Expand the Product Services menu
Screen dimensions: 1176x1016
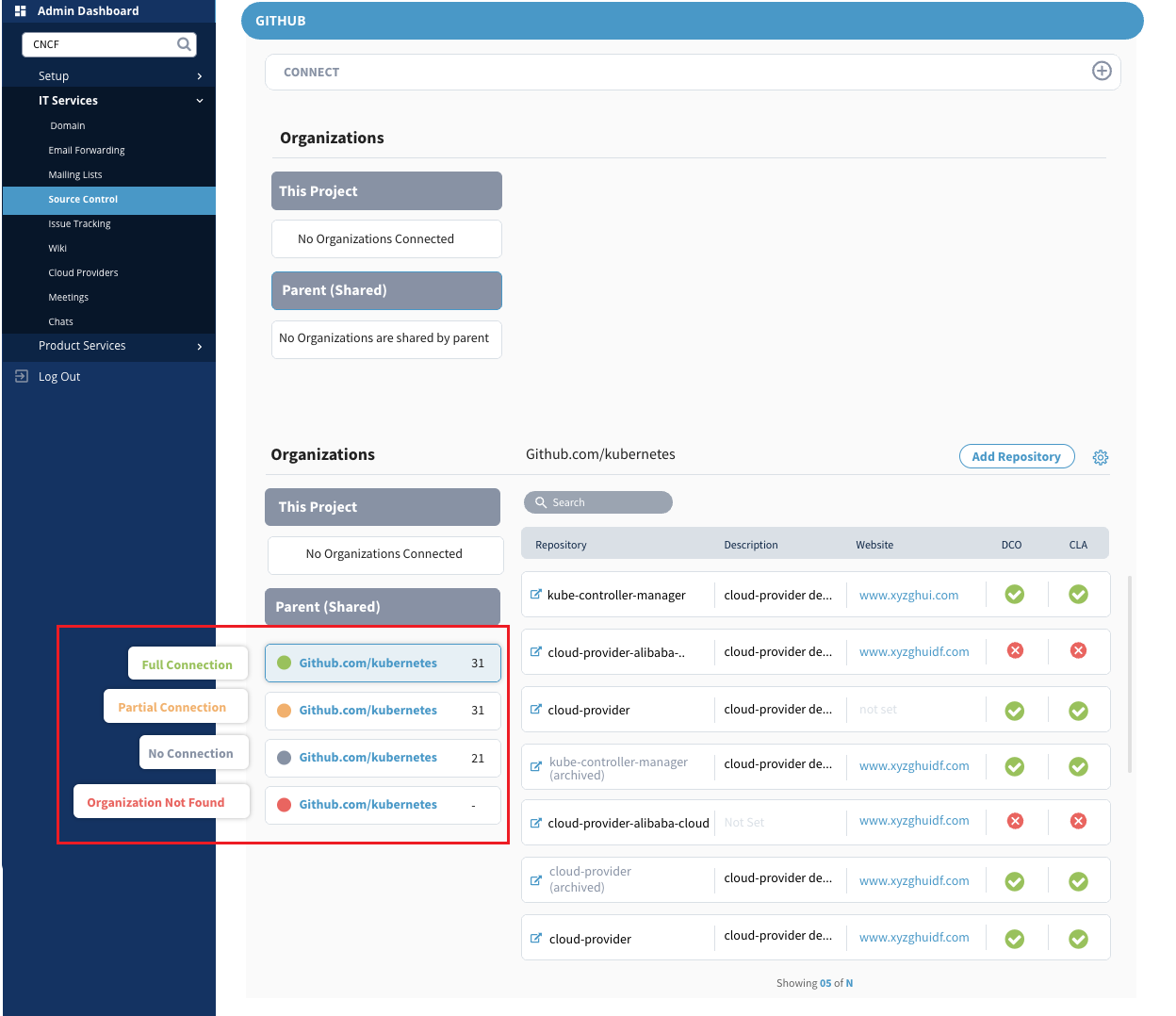tap(199, 347)
